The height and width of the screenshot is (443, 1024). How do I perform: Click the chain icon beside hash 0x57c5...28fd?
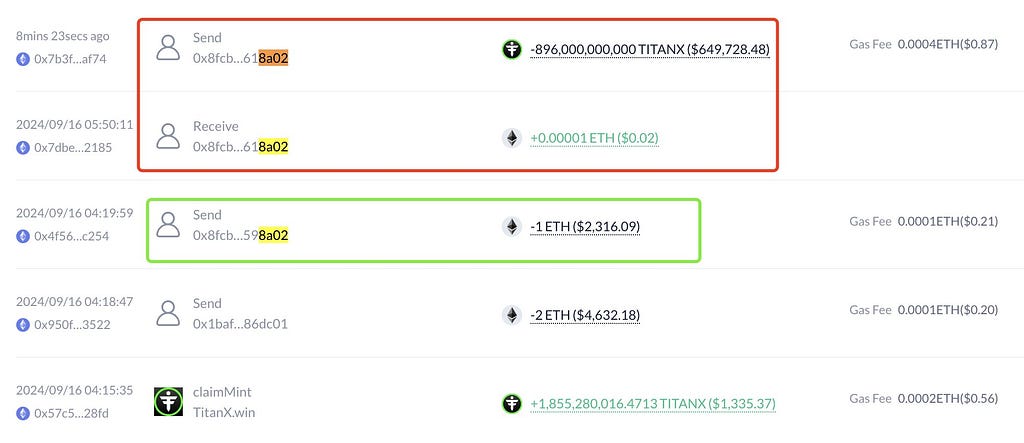click(x=23, y=413)
